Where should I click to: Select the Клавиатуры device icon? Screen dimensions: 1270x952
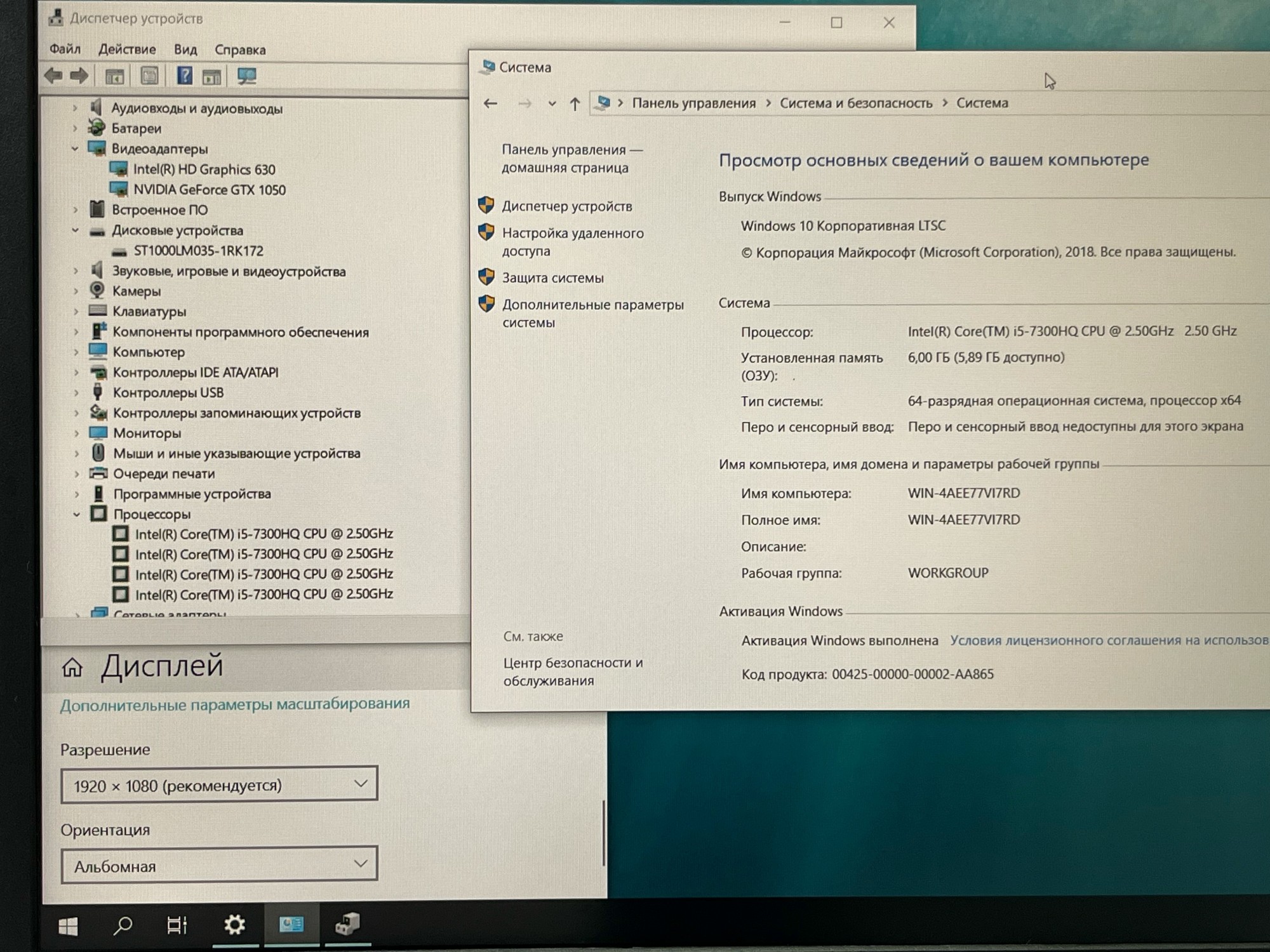(x=98, y=311)
